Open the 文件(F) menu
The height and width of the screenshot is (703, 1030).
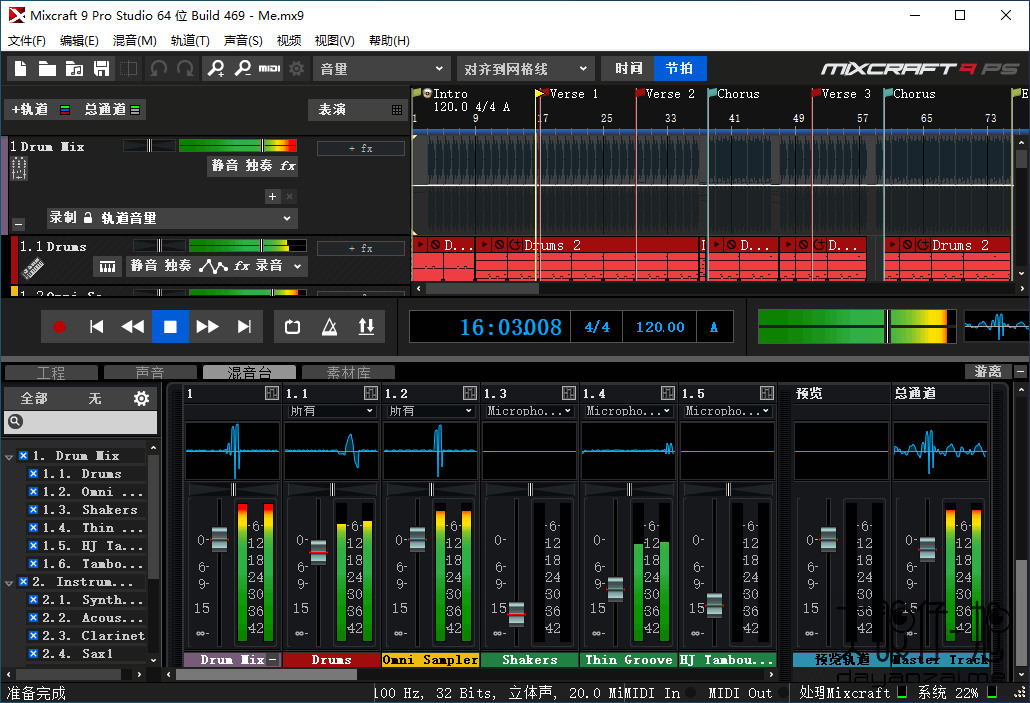tap(27, 41)
